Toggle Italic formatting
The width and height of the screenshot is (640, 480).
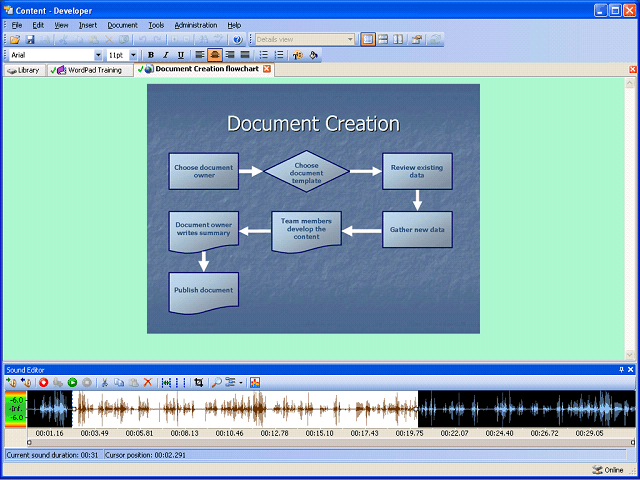click(x=166, y=55)
